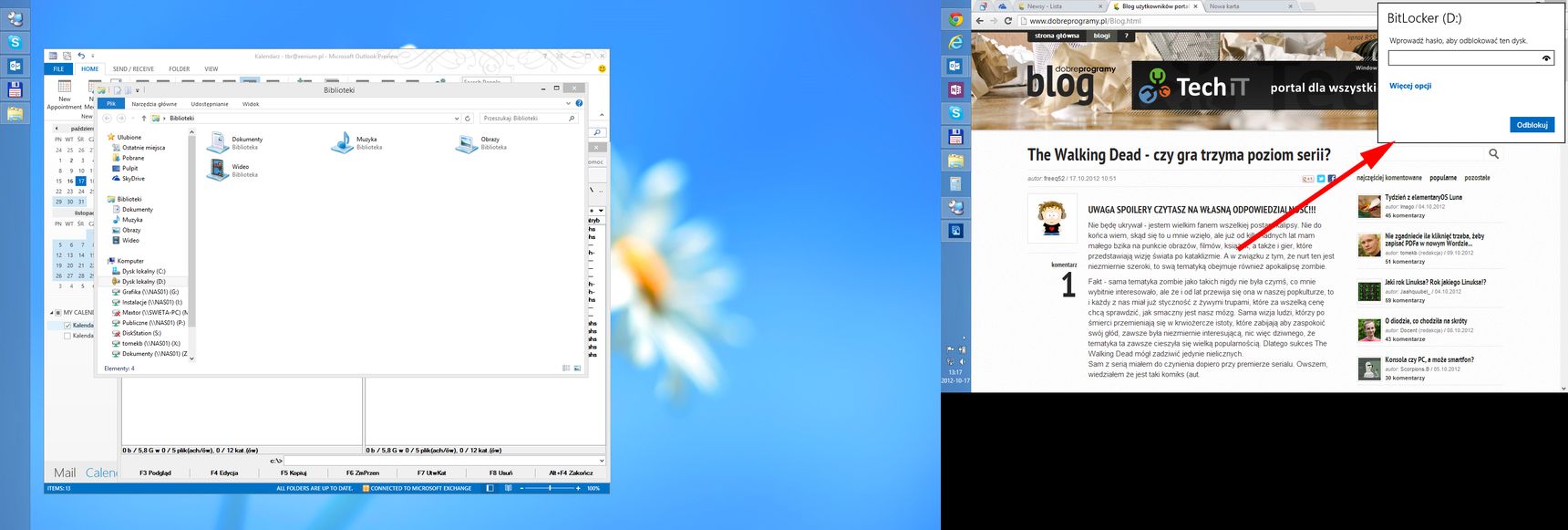The width and height of the screenshot is (1568, 530).
Task: Click Chrome back arrow button
Action: [x=980, y=21]
